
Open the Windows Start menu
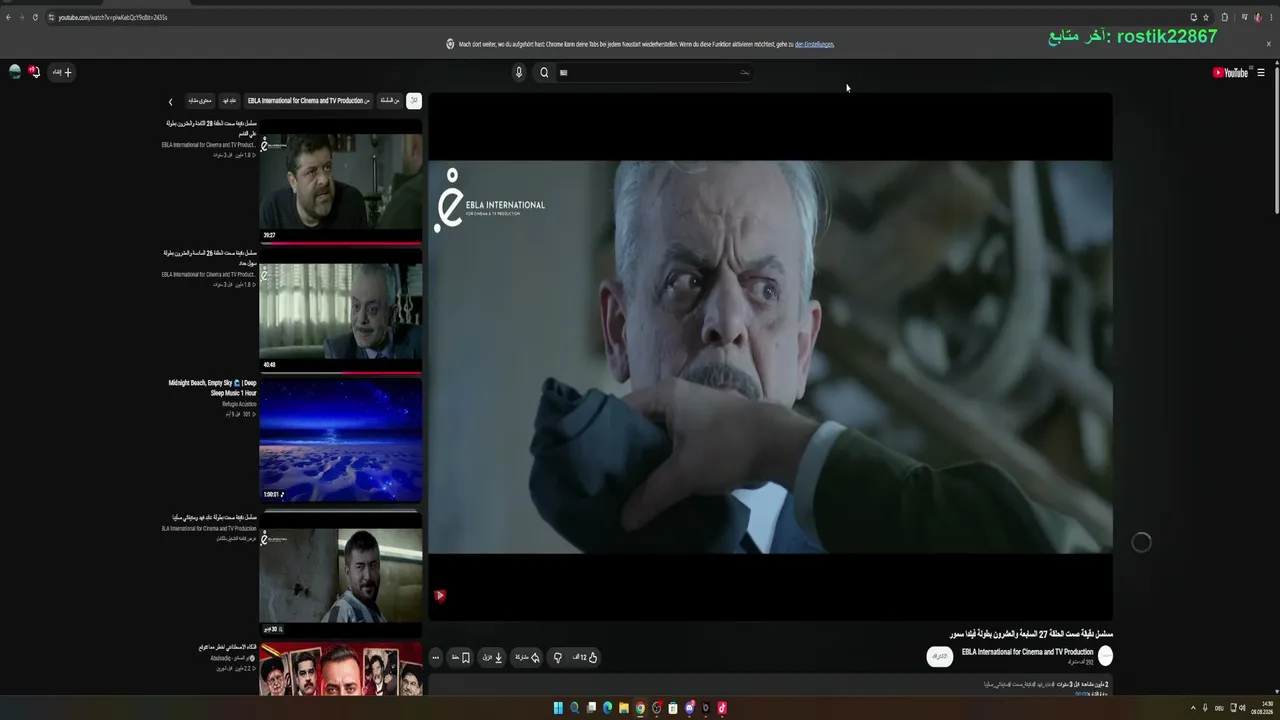(558, 708)
